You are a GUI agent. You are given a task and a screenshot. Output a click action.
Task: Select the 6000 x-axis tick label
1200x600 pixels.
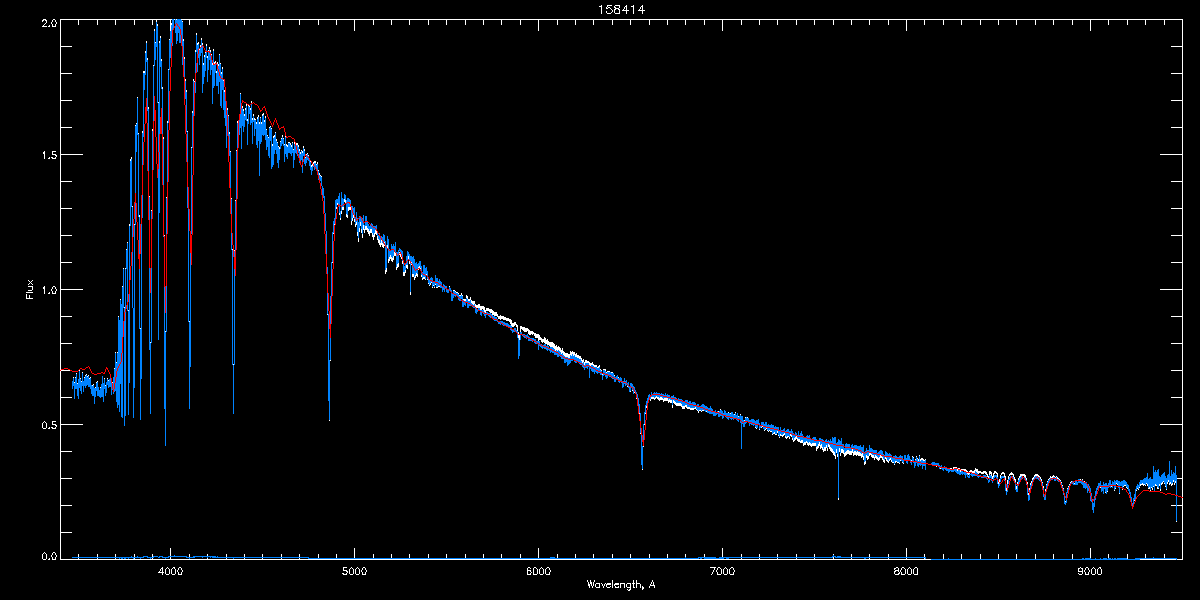pos(538,571)
